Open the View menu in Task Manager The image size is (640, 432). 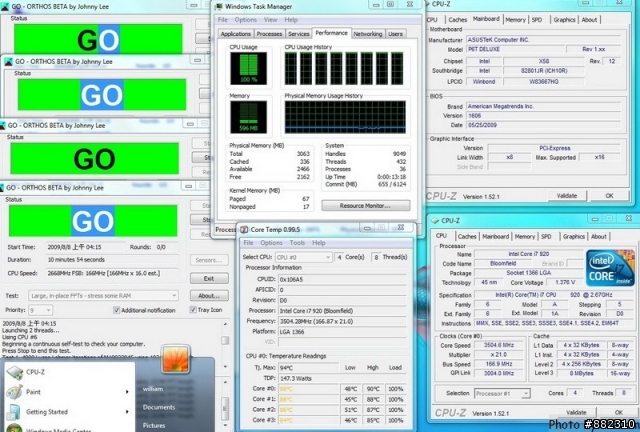pos(270,20)
